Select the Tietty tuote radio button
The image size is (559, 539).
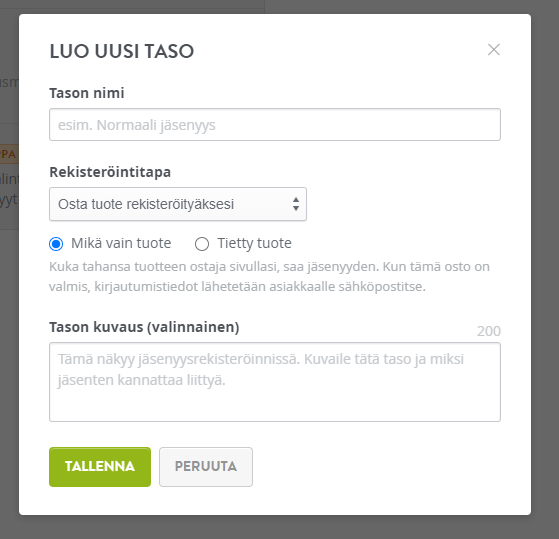coord(202,244)
